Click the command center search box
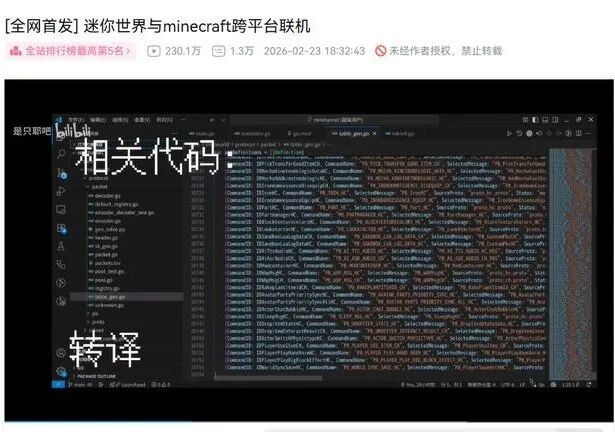The image size is (615, 432). coord(335,120)
